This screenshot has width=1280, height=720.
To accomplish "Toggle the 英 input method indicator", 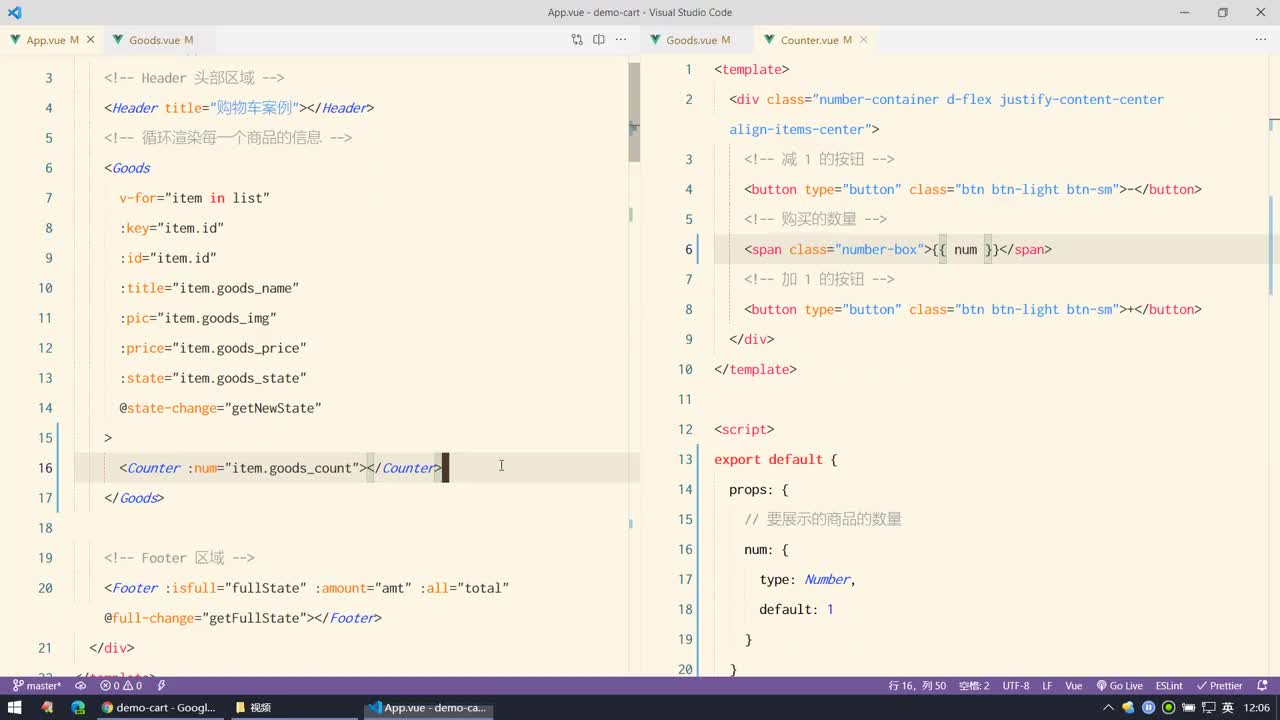I will 1227,707.
